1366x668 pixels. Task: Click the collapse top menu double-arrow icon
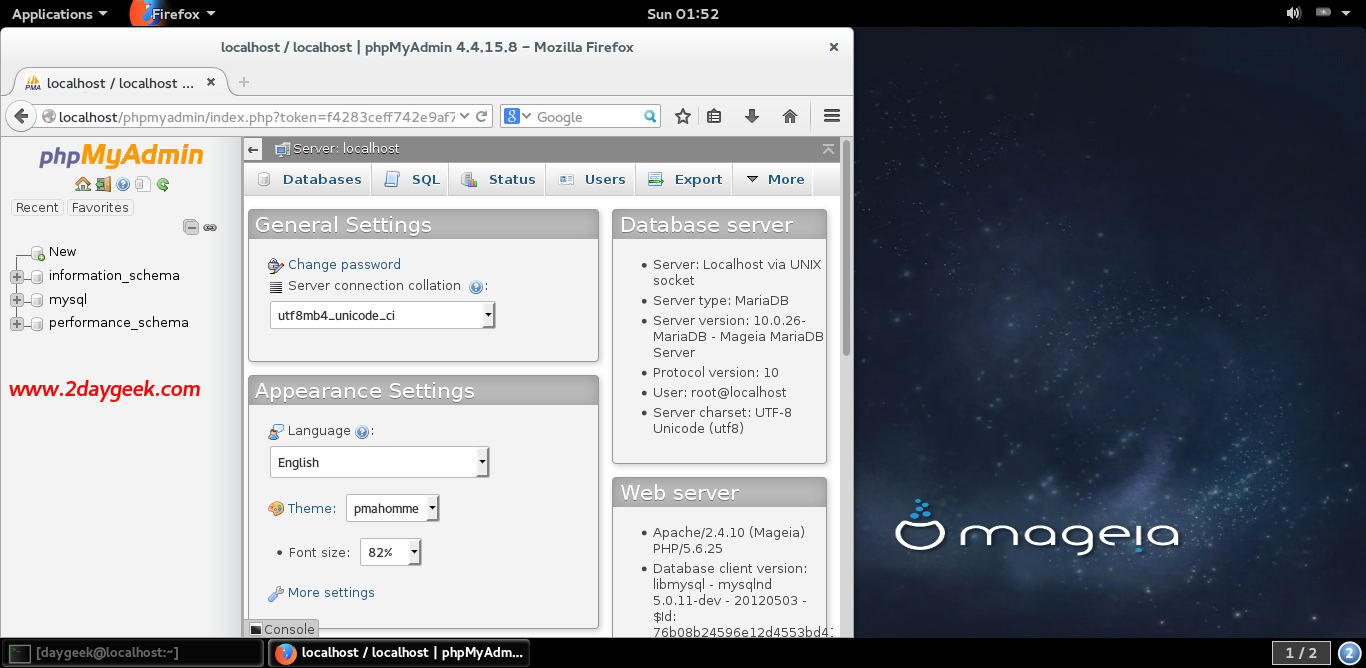(828, 149)
